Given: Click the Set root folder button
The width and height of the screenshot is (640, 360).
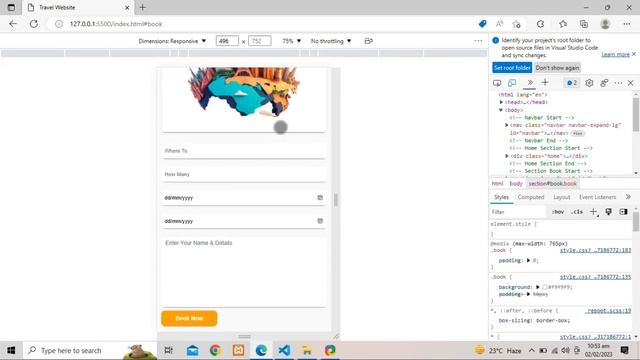Looking at the screenshot, I should [512, 68].
